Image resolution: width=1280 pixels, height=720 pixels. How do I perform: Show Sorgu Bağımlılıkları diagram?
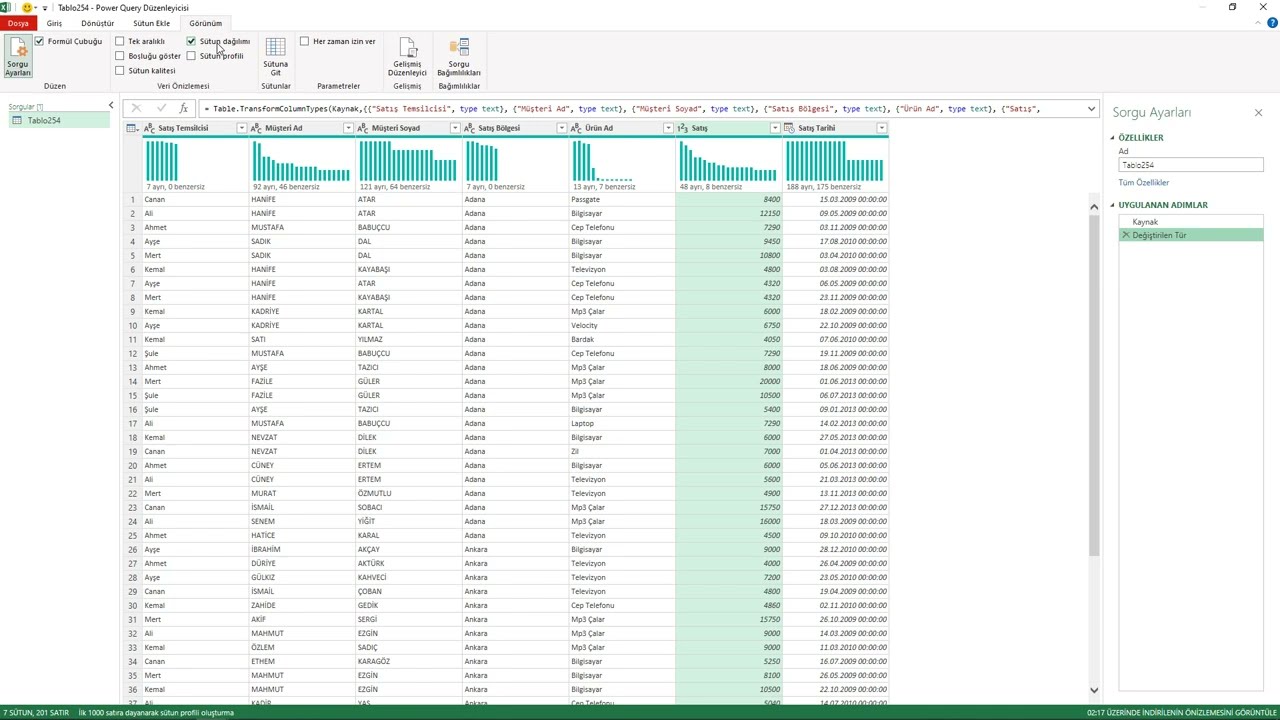click(x=459, y=57)
